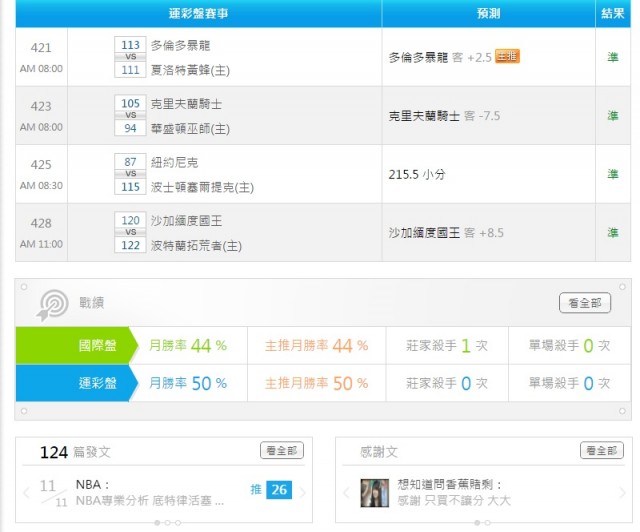Click the 準 result for game 428

pyautogui.click(x=612, y=232)
